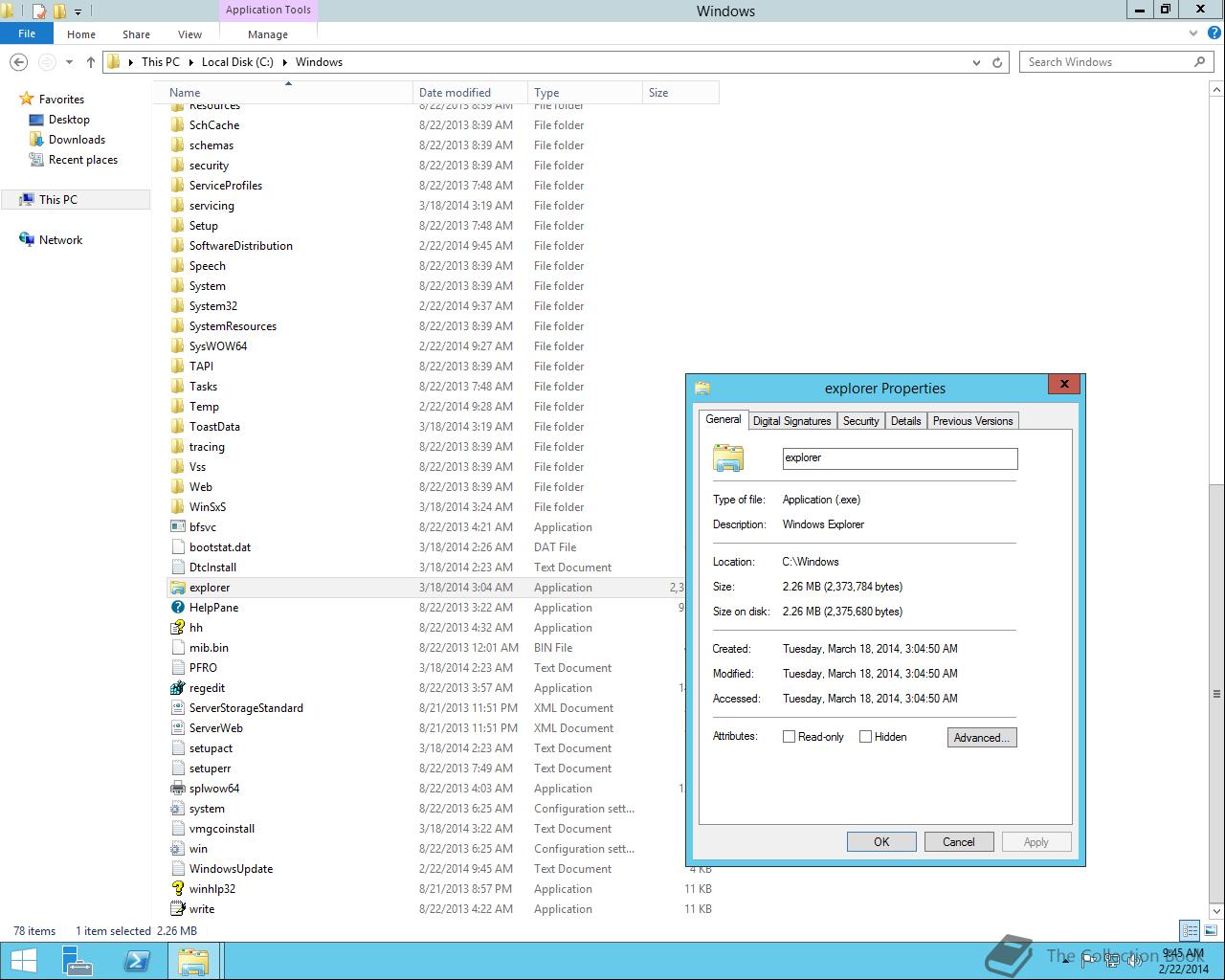Select This PC in navigation pane
Viewport: 1225px width, 980px height.
77,200
